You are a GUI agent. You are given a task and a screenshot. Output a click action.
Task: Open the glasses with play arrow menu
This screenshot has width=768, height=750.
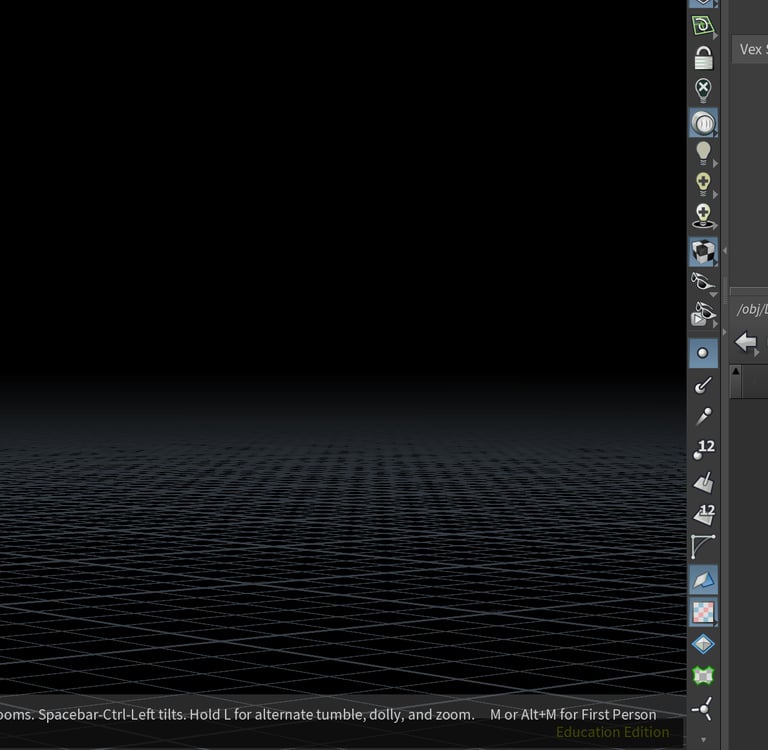coord(704,316)
